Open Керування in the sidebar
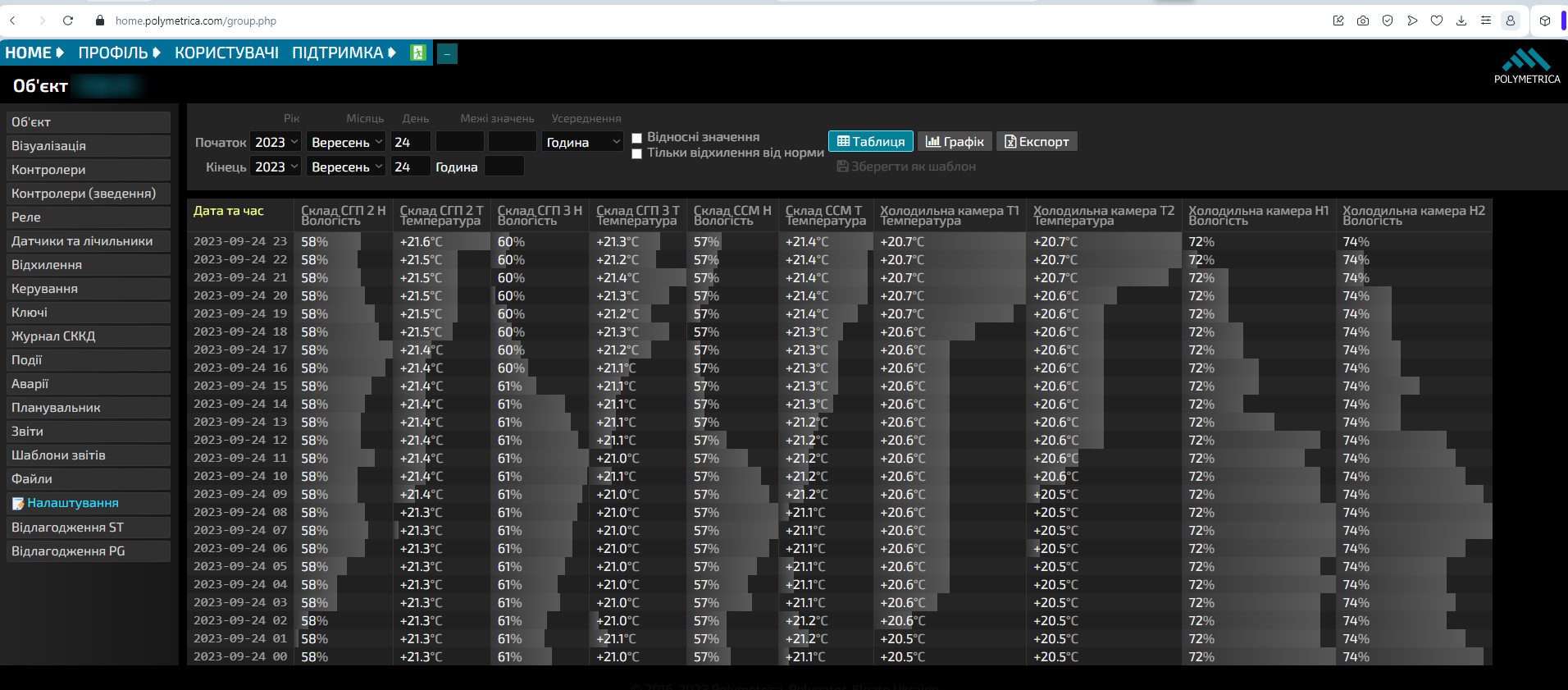This screenshot has width=1568, height=690. coord(89,289)
